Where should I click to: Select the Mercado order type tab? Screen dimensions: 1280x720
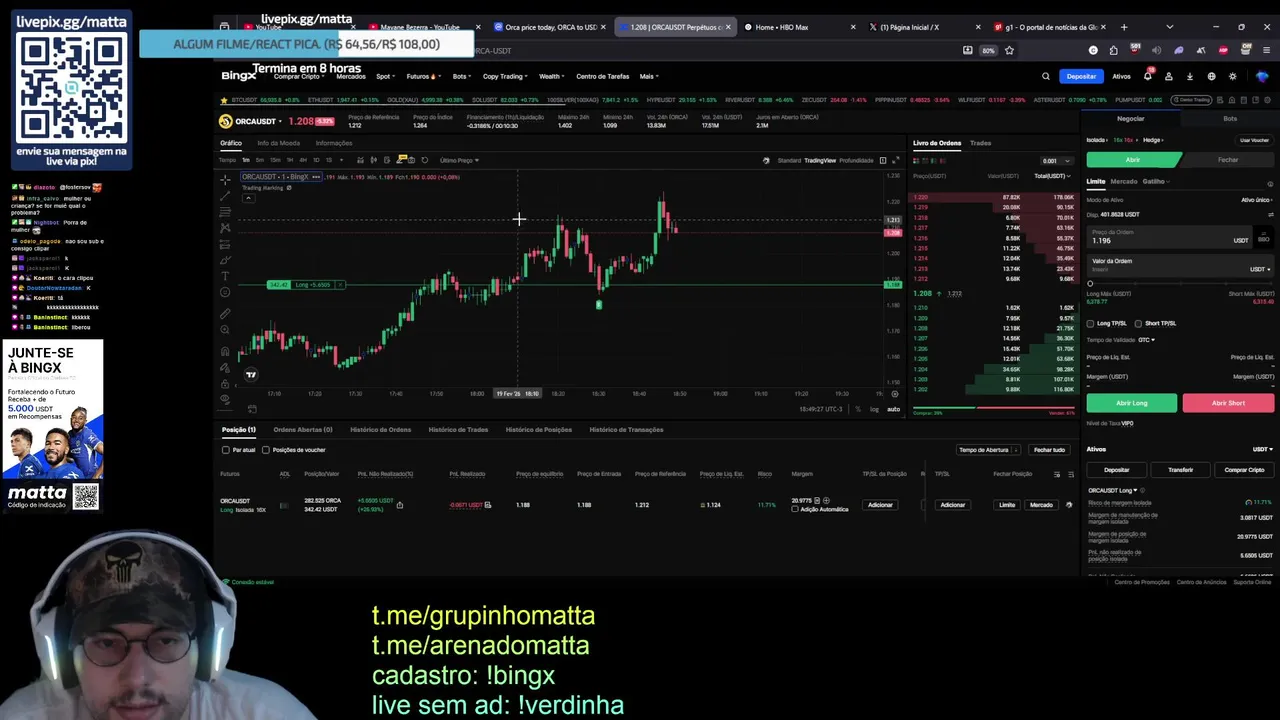tap(1124, 181)
